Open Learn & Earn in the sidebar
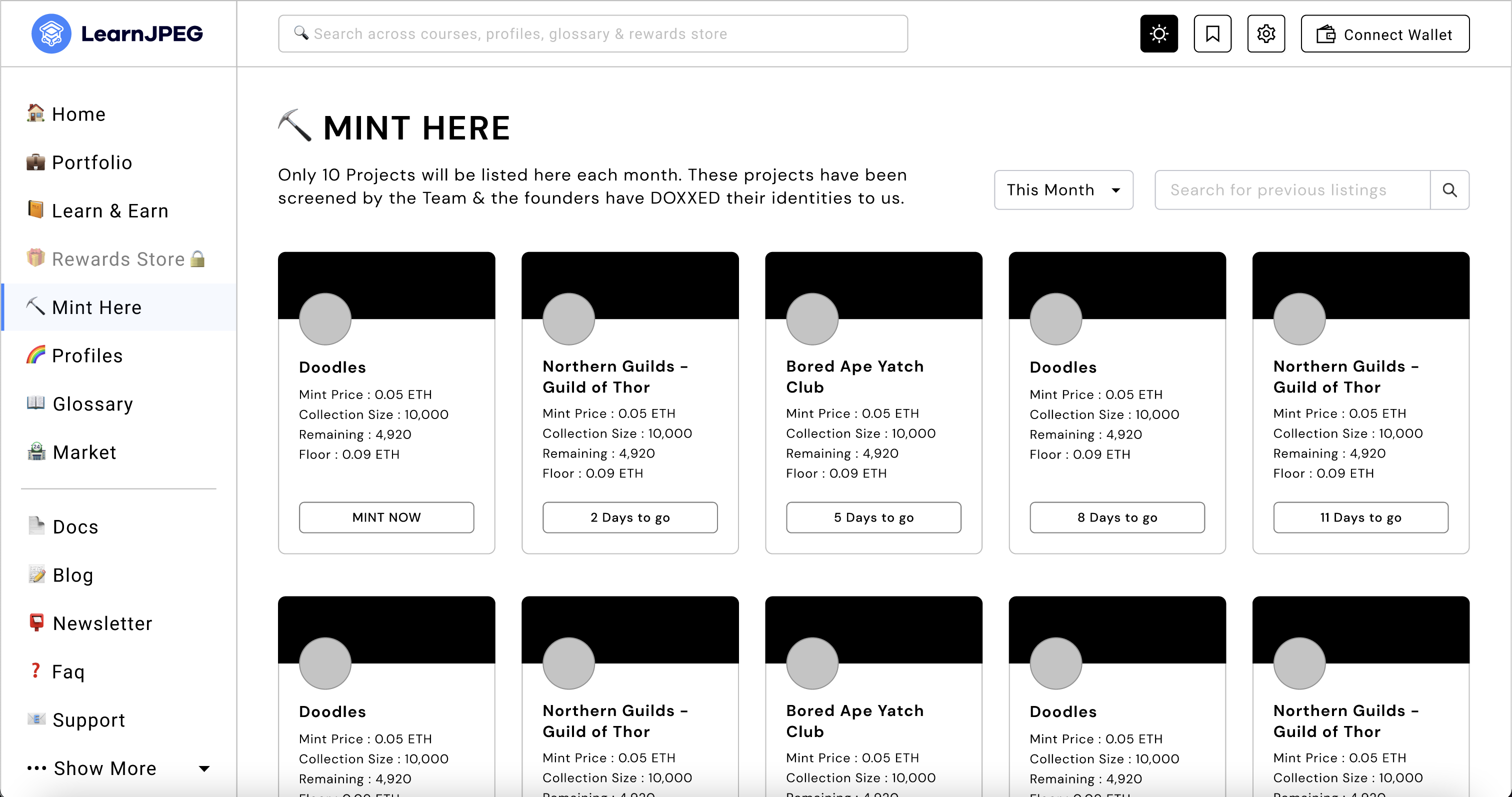 118,210
